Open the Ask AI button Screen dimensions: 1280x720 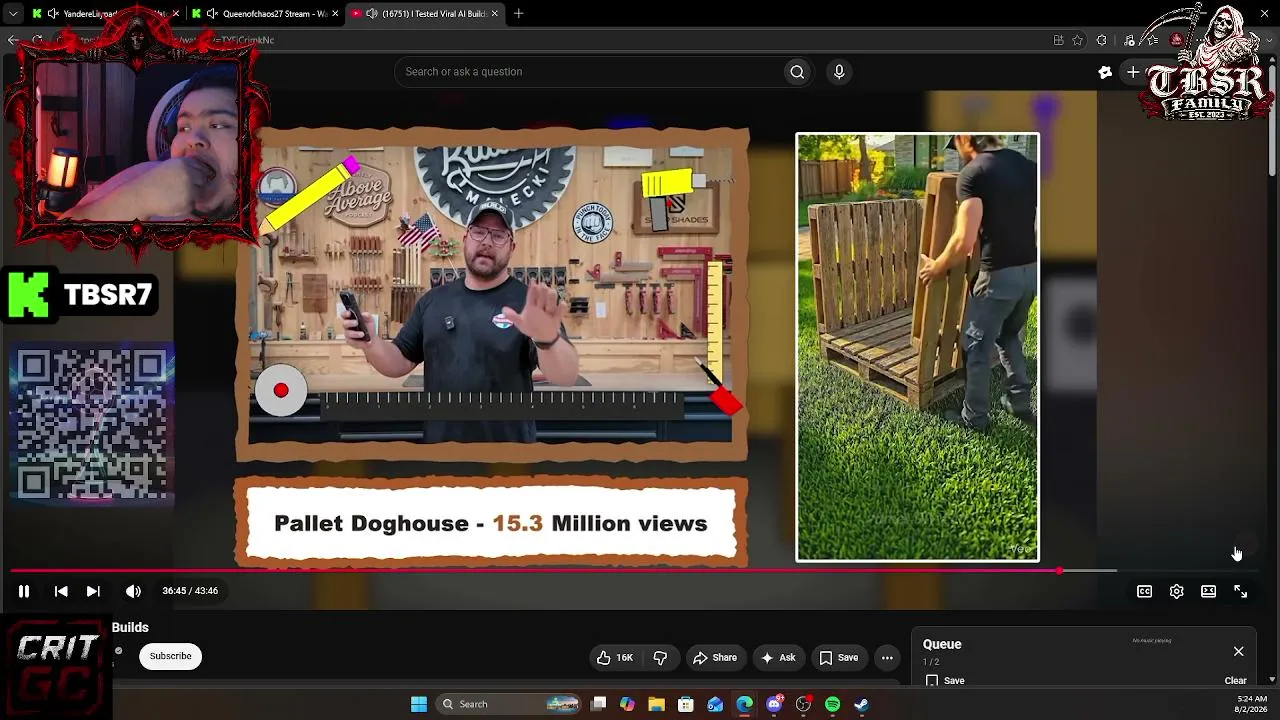click(x=778, y=657)
